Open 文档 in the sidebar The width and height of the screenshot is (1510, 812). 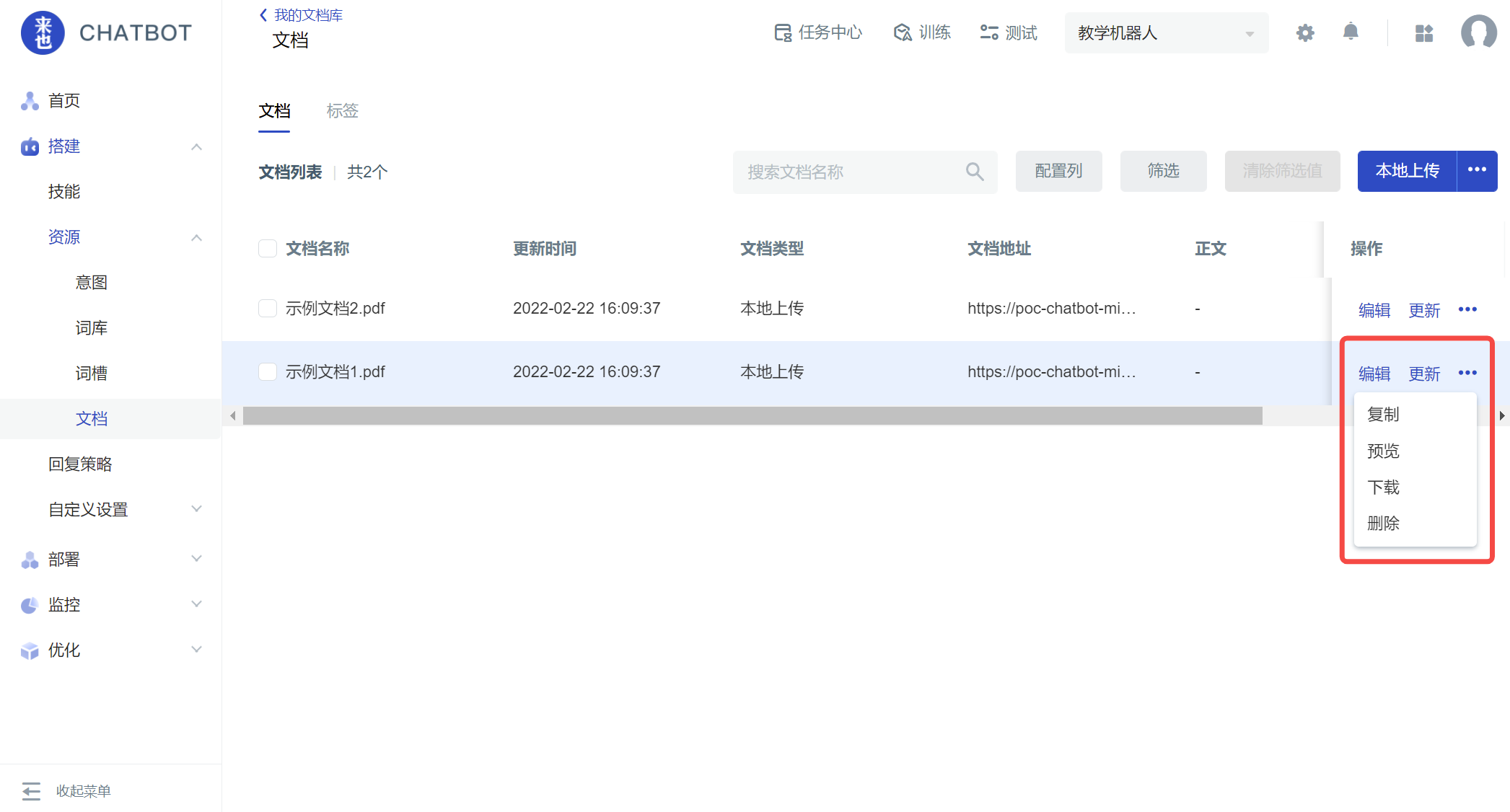click(92, 419)
